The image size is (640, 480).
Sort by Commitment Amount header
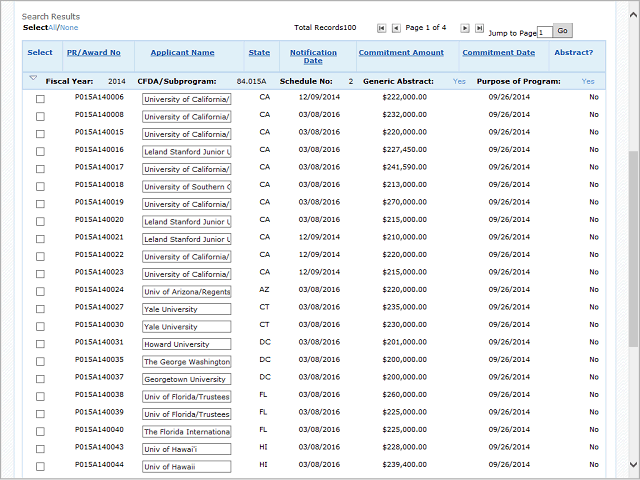point(401,53)
